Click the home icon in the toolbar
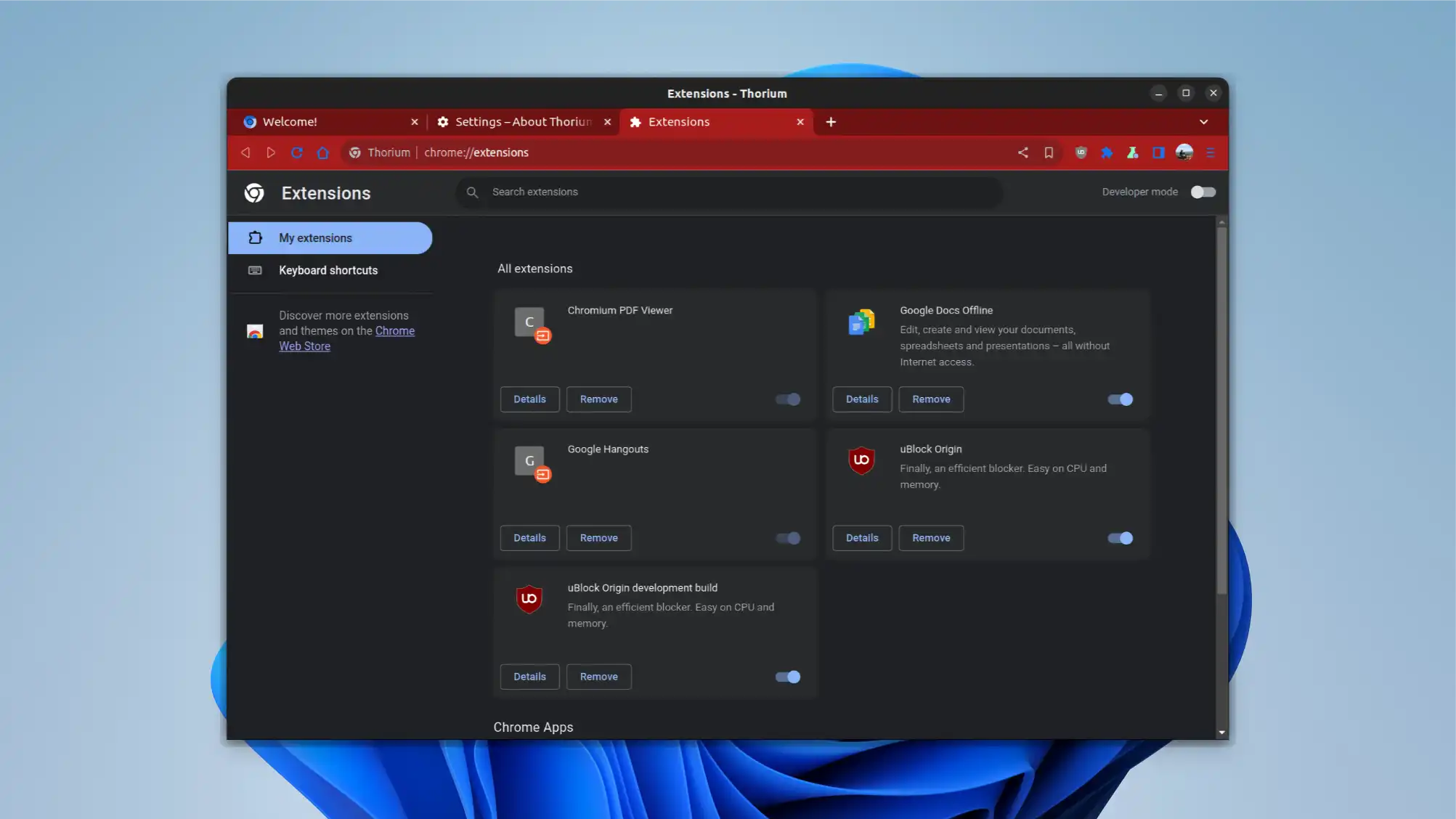Screen dimensions: 1456x819 coord(323,152)
